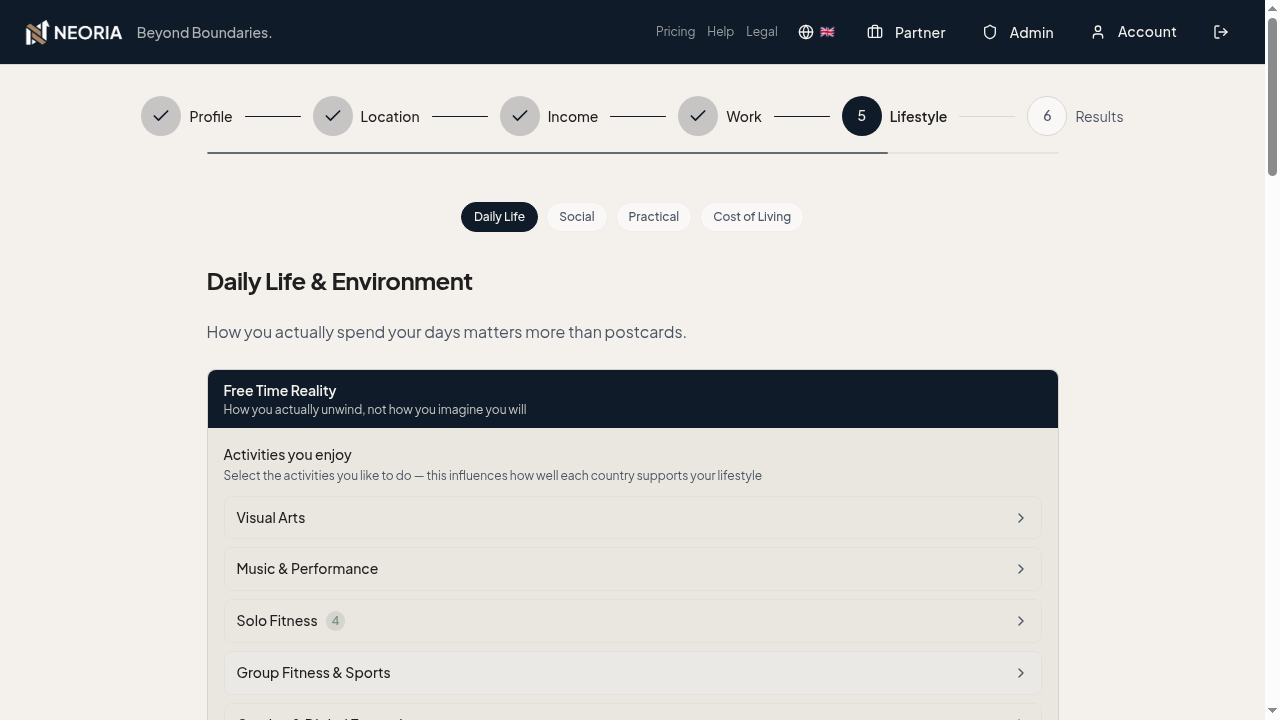Click the logout icon

(1221, 32)
